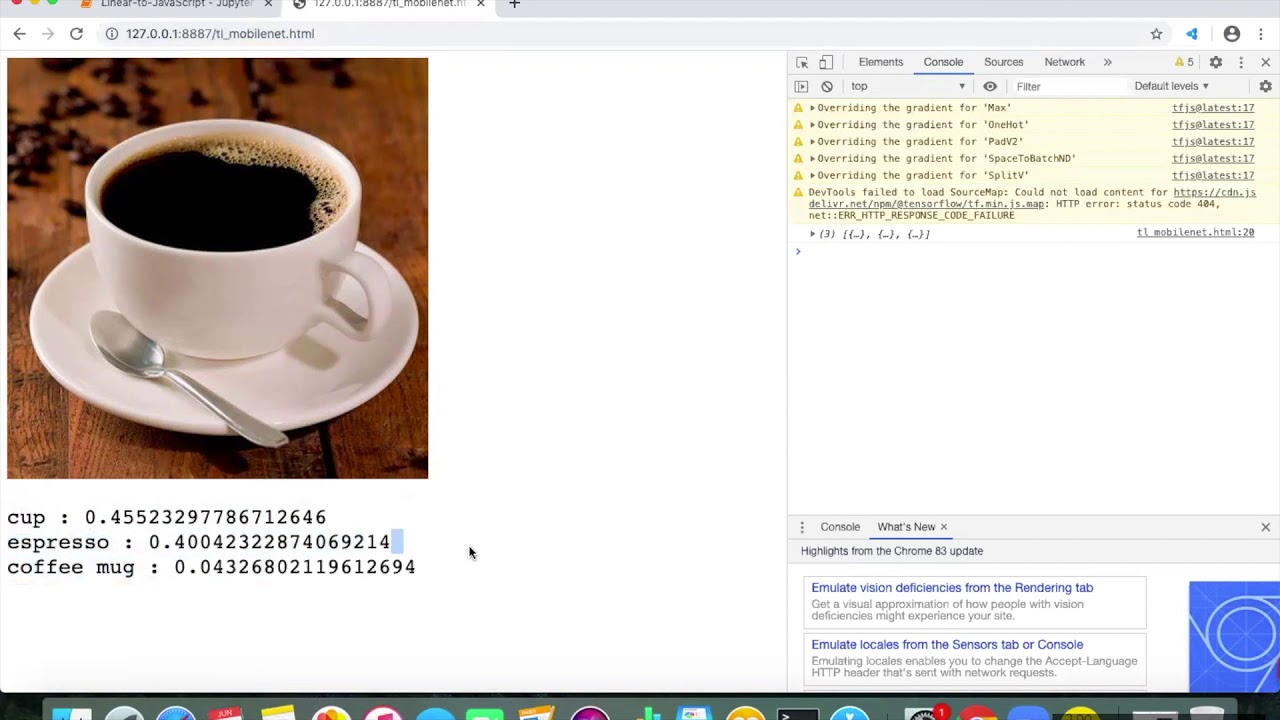Viewport: 1280px width, 720px height.
Task: Switch to the Network tab
Action: point(1064,62)
